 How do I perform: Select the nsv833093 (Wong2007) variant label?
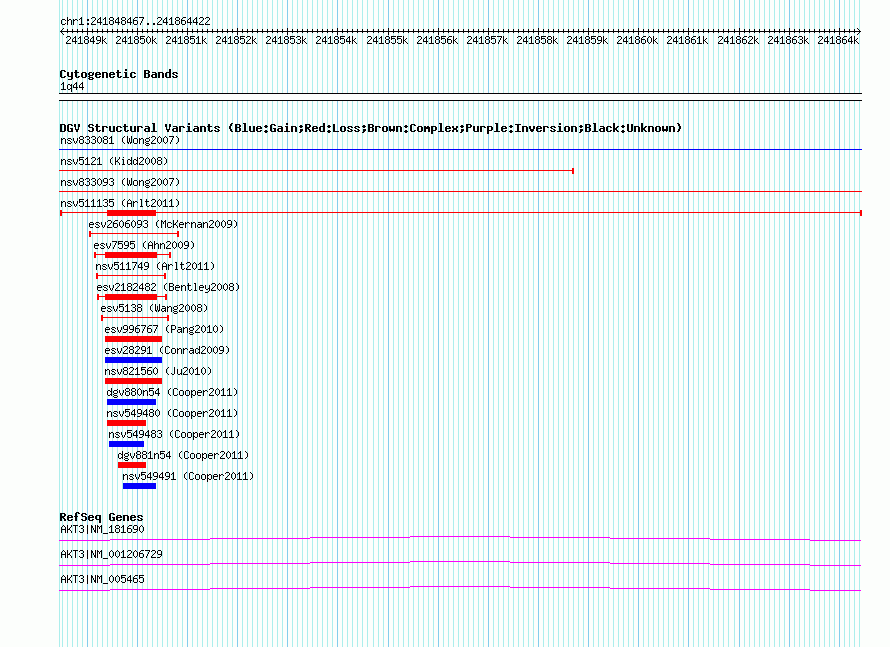[120, 182]
